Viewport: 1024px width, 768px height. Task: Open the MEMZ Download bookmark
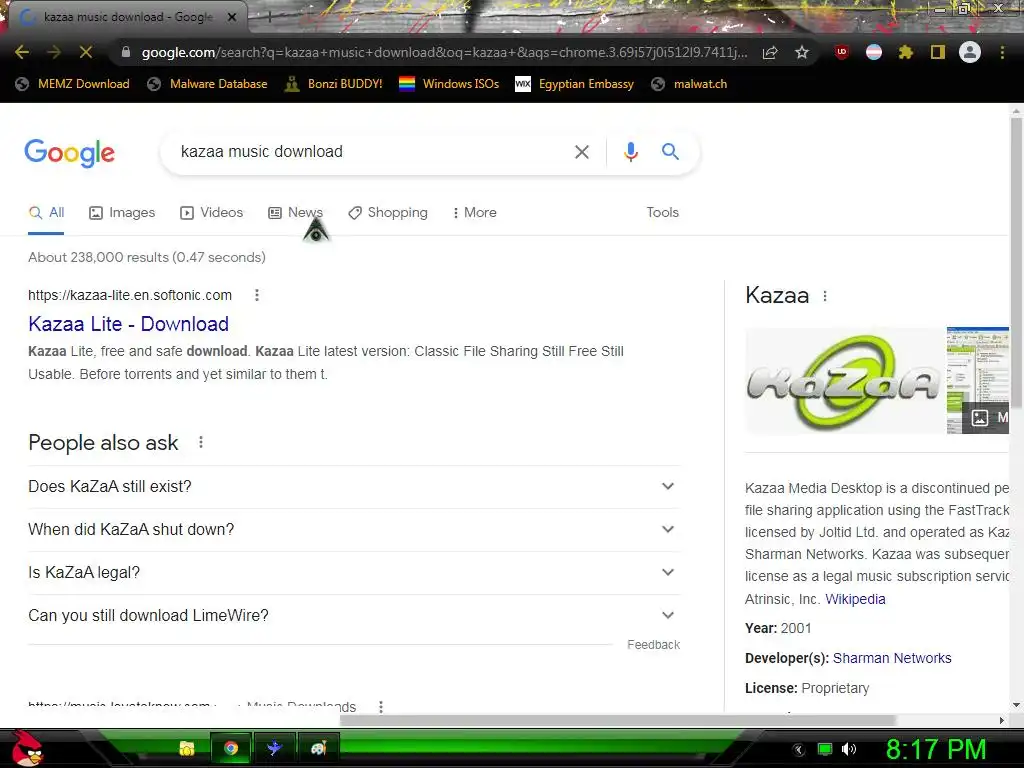pyautogui.click(x=72, y=84)
